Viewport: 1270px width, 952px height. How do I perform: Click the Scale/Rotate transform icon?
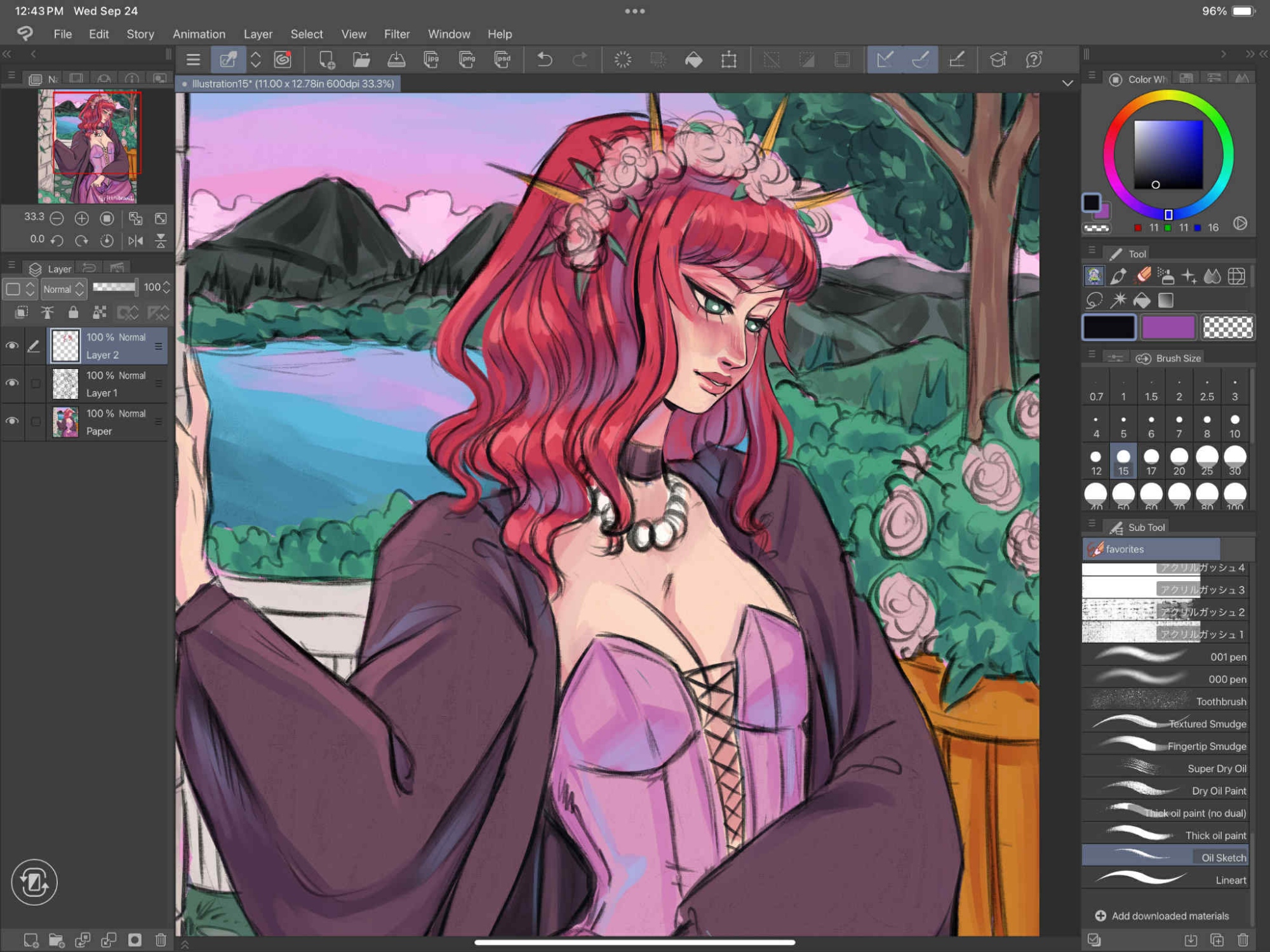[x=729, y=60]
